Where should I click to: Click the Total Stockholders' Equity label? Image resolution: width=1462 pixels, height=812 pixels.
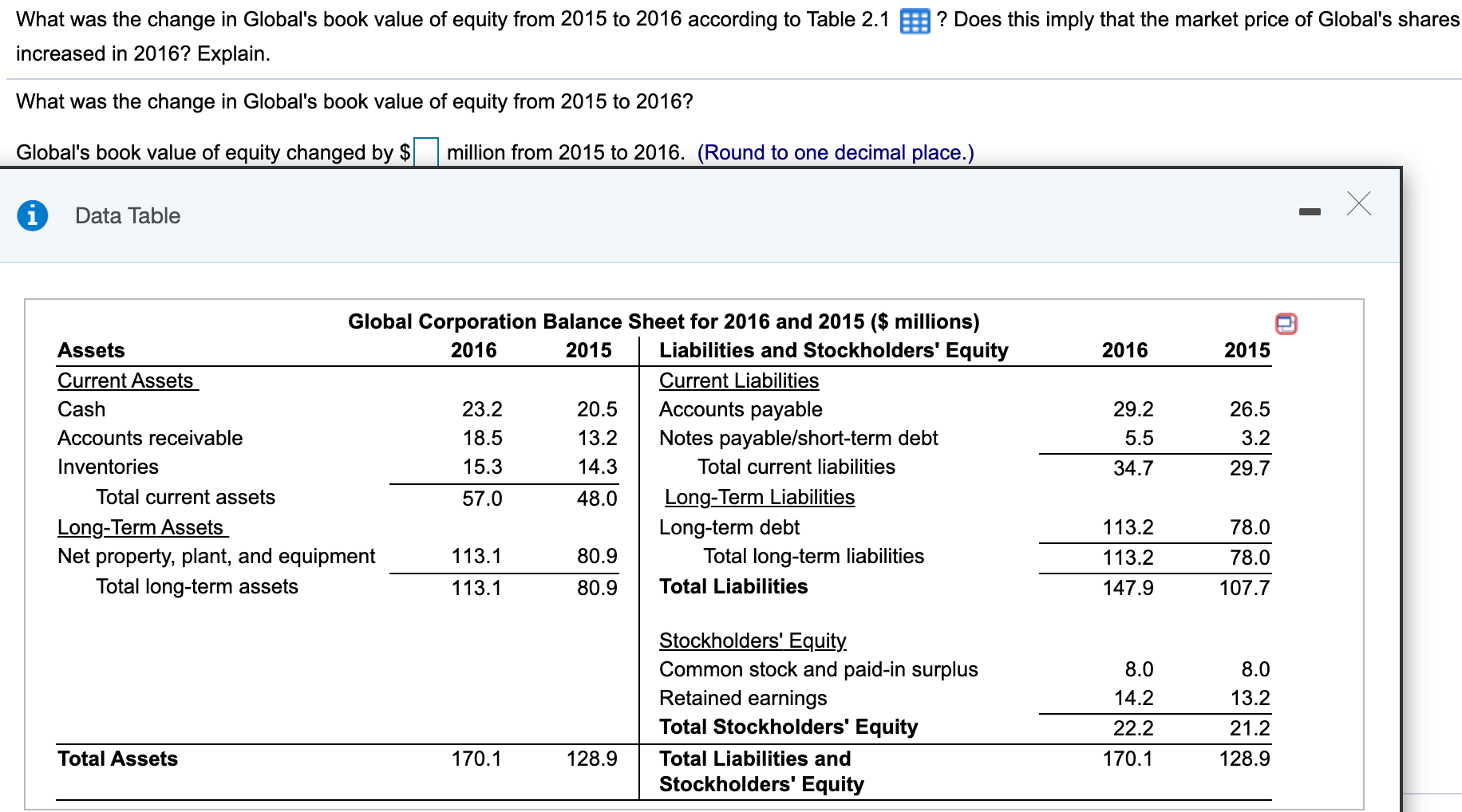(787, 727)
